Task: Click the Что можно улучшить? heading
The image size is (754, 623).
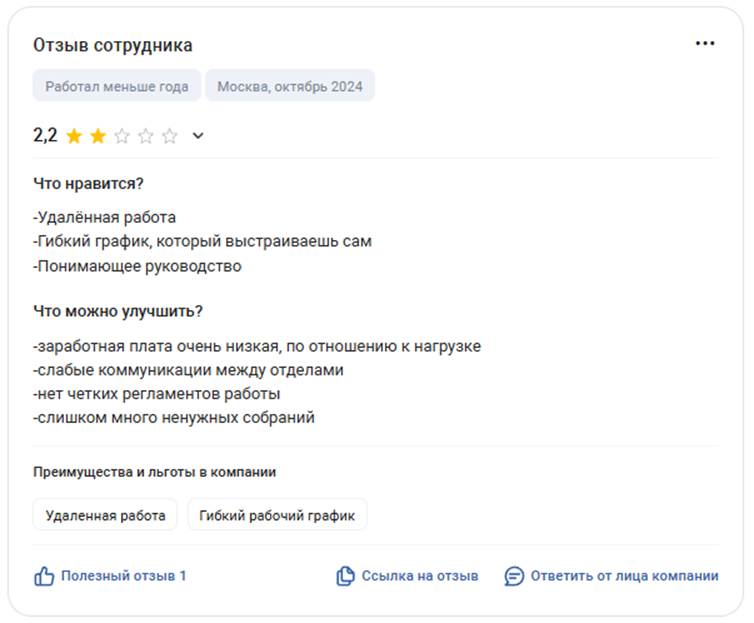Action: 118,311
